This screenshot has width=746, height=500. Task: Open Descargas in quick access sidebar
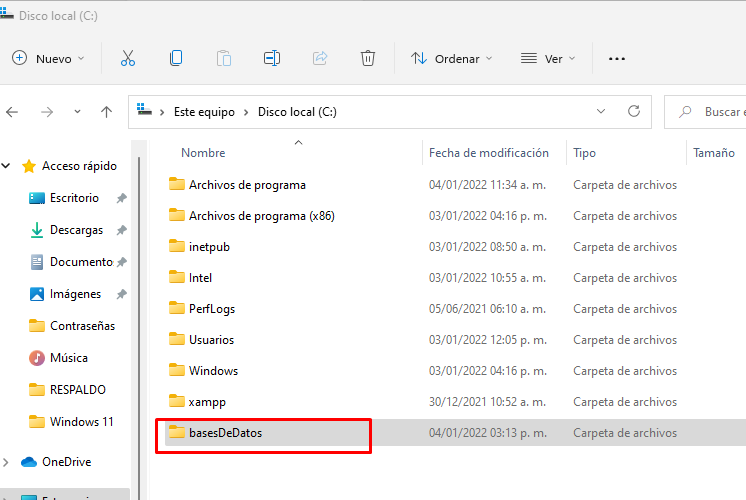click(76, 230)
